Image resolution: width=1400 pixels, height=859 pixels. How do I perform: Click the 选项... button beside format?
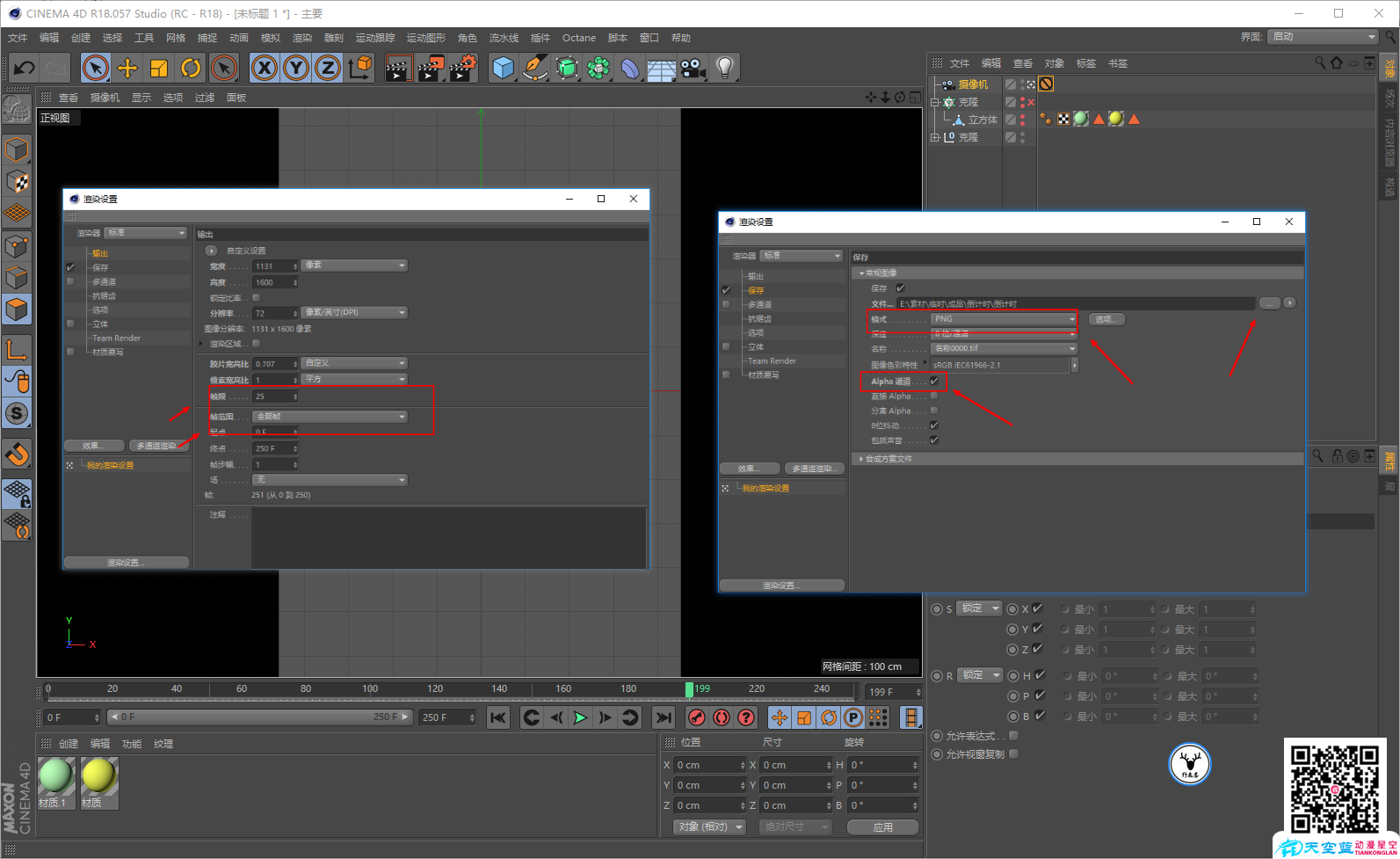click(x=1107, y=319)
